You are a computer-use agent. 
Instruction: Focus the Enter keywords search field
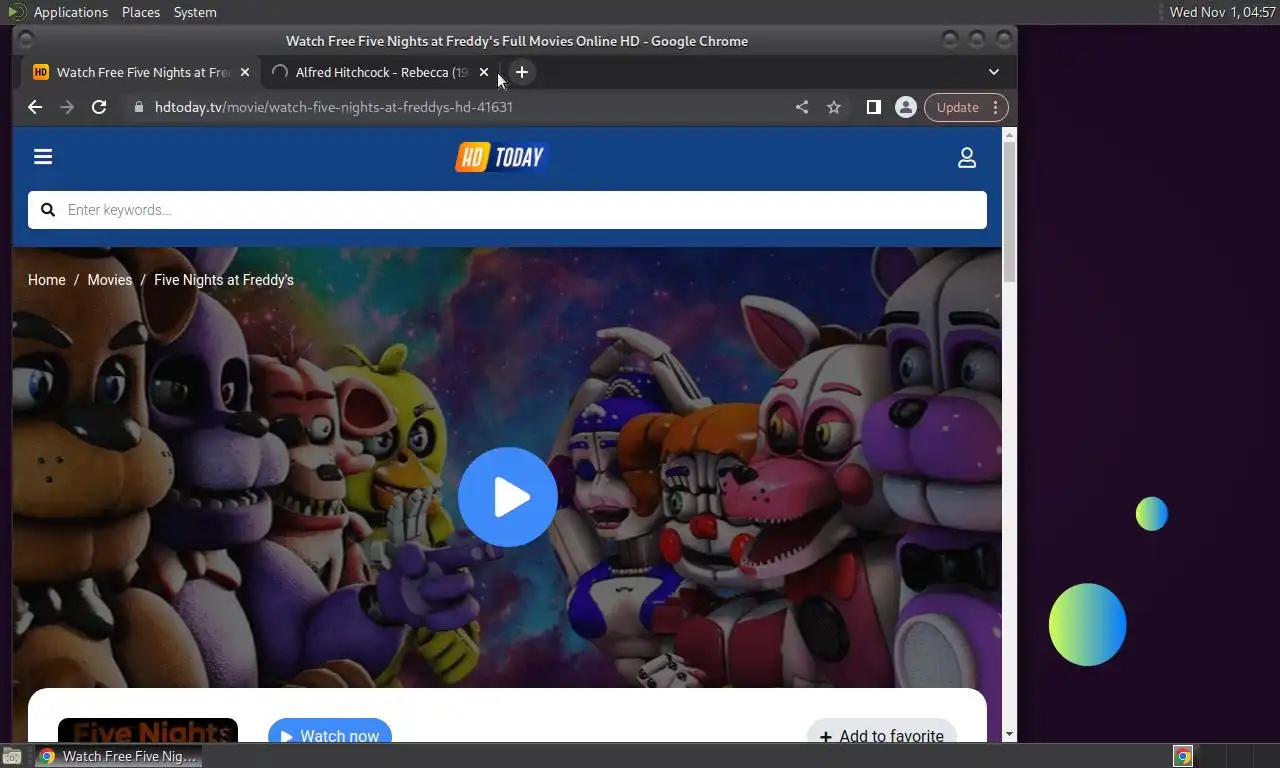pyautogui.click(x=507, y=210)
